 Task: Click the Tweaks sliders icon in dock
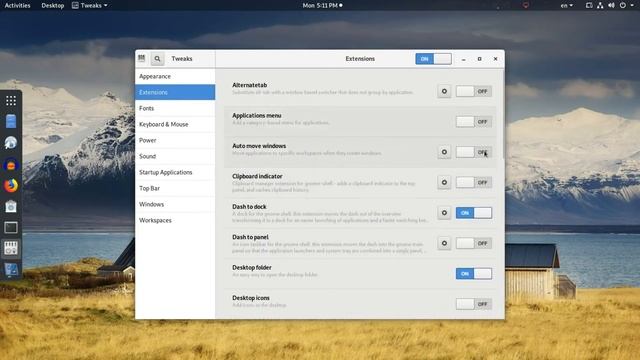point(11,248)
